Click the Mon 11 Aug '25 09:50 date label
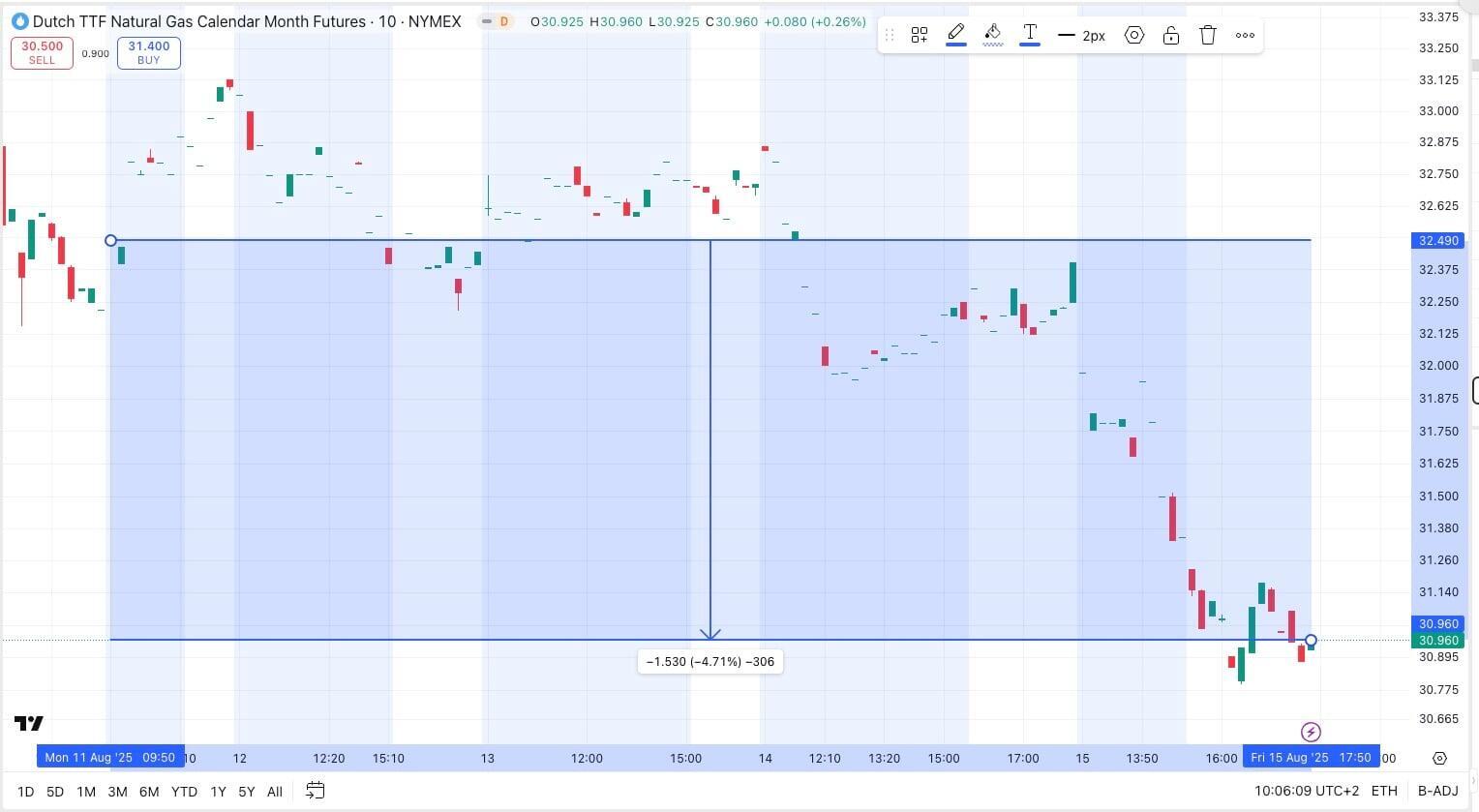Screen dimensions: 1479x812 point(109,758)
